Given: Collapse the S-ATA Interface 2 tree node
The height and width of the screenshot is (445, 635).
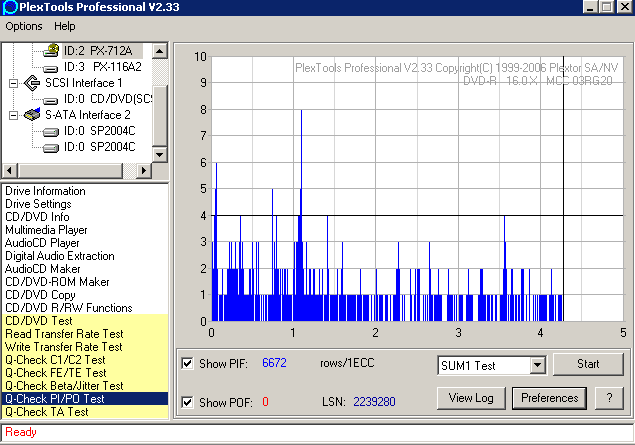Looking at the screenshot, I should coord(14,115).
